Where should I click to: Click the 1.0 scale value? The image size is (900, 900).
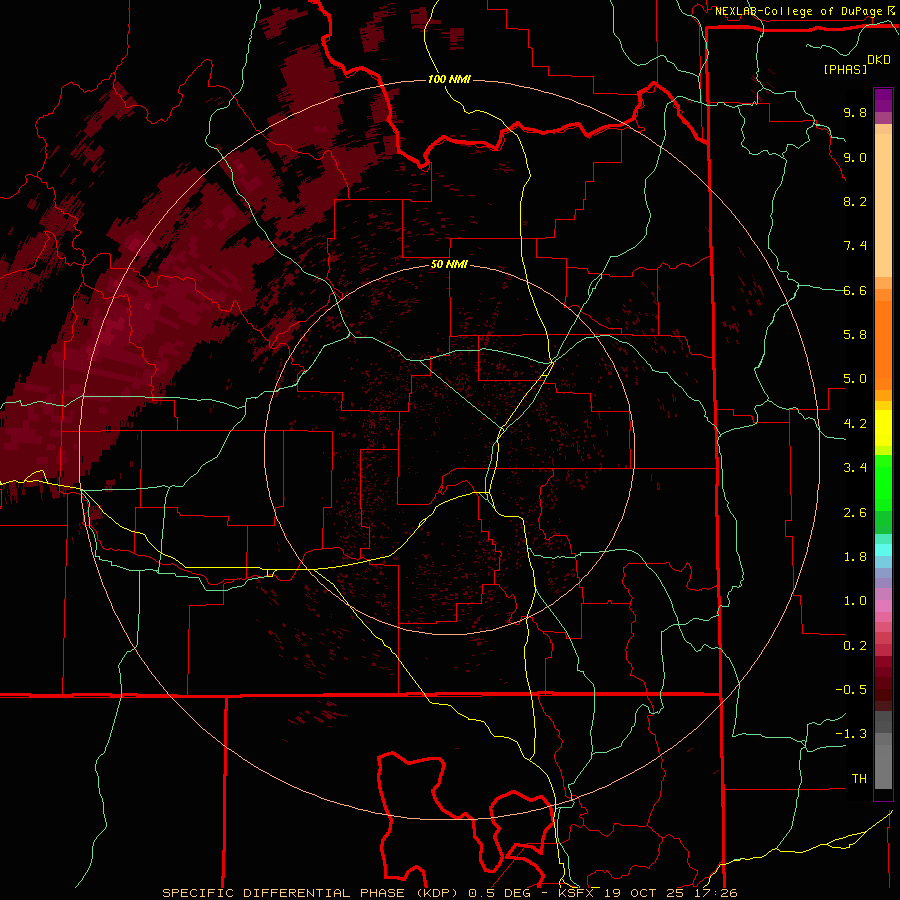click(855, 601)
